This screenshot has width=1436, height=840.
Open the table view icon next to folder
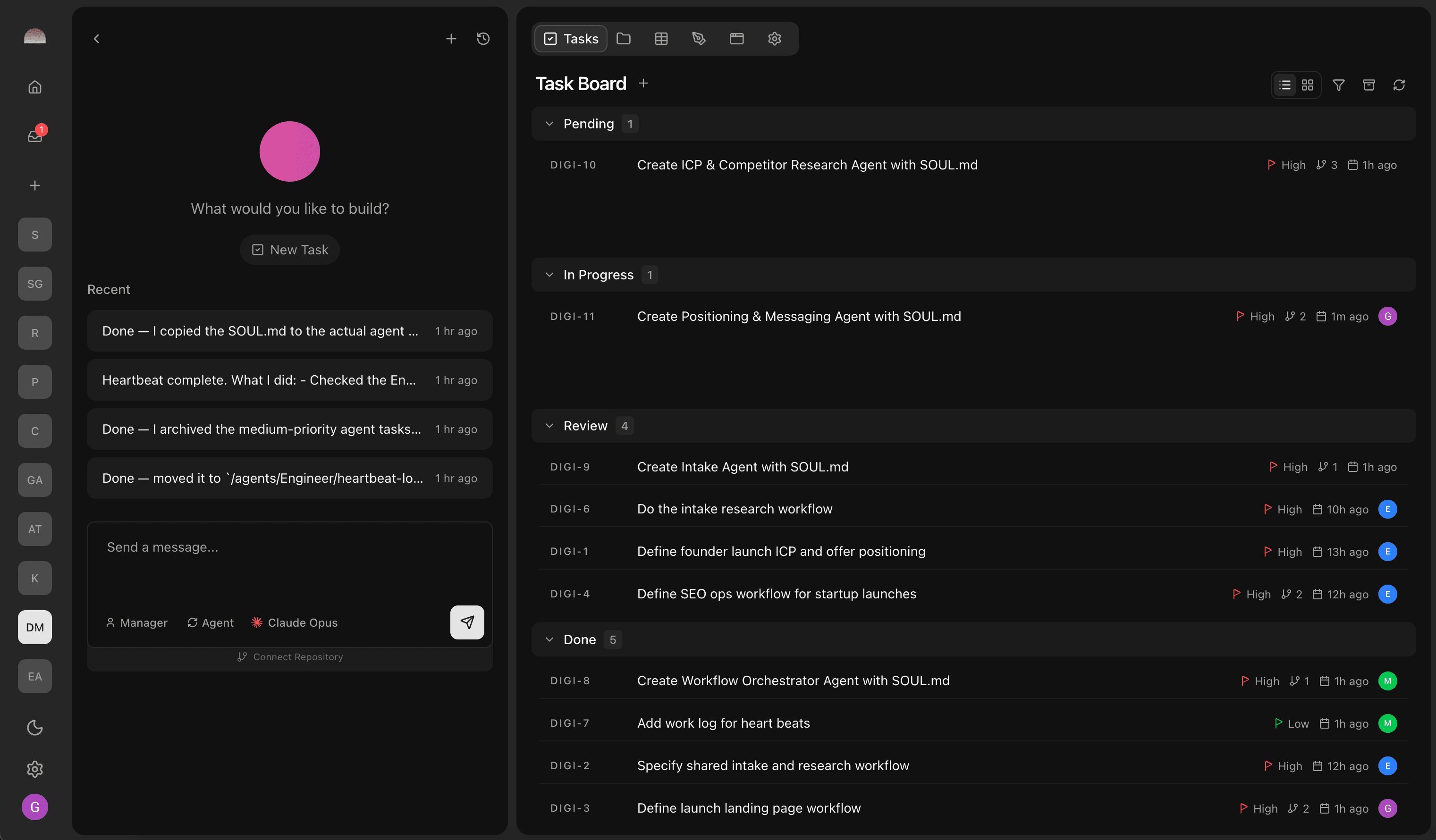tap(661, 39)
